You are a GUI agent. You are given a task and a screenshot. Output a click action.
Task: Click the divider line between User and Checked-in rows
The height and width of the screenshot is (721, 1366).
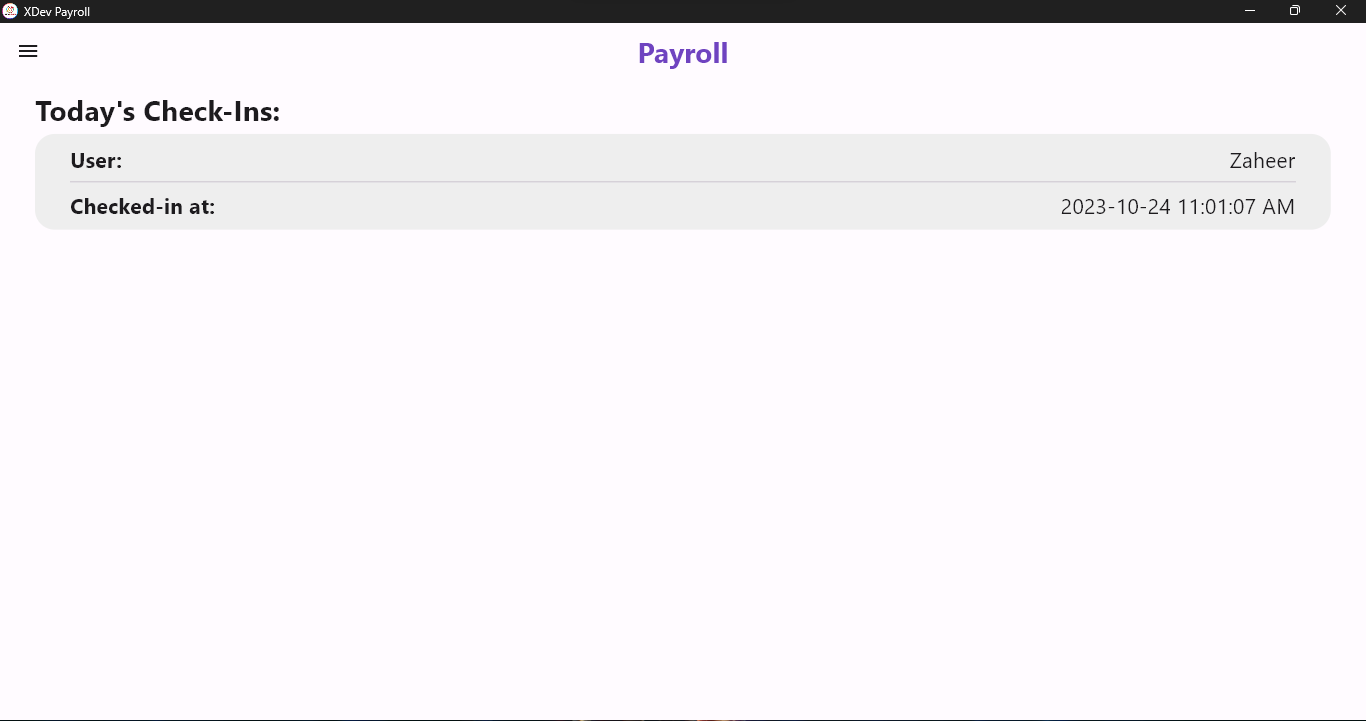(683, 182)
